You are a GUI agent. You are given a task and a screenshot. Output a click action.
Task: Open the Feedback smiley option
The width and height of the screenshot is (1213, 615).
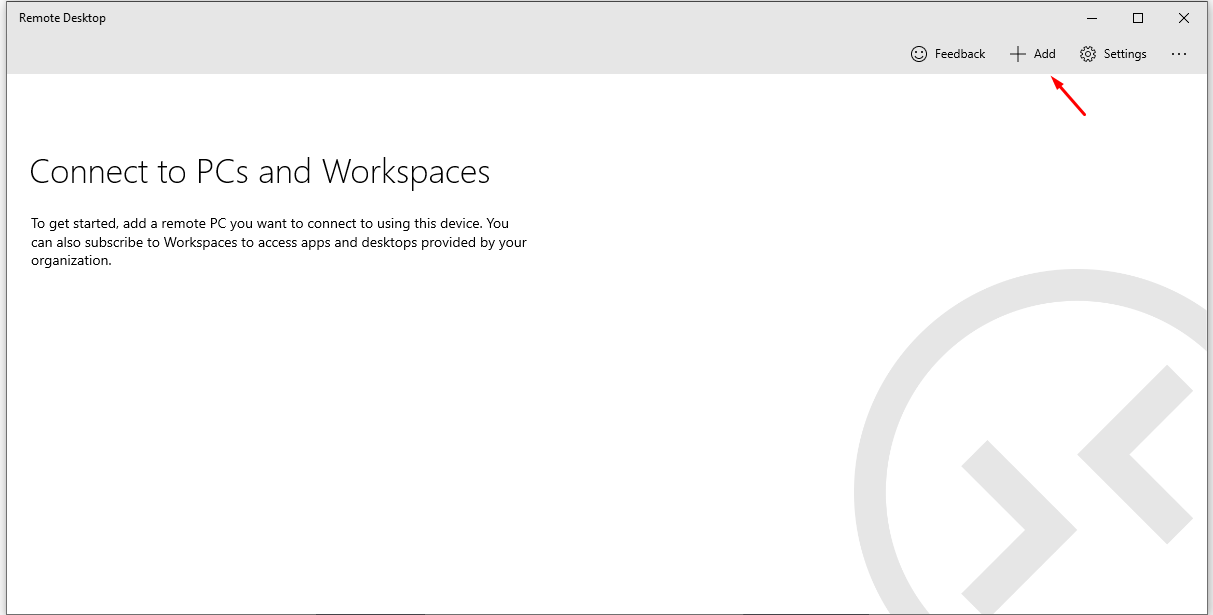point(948,54)
